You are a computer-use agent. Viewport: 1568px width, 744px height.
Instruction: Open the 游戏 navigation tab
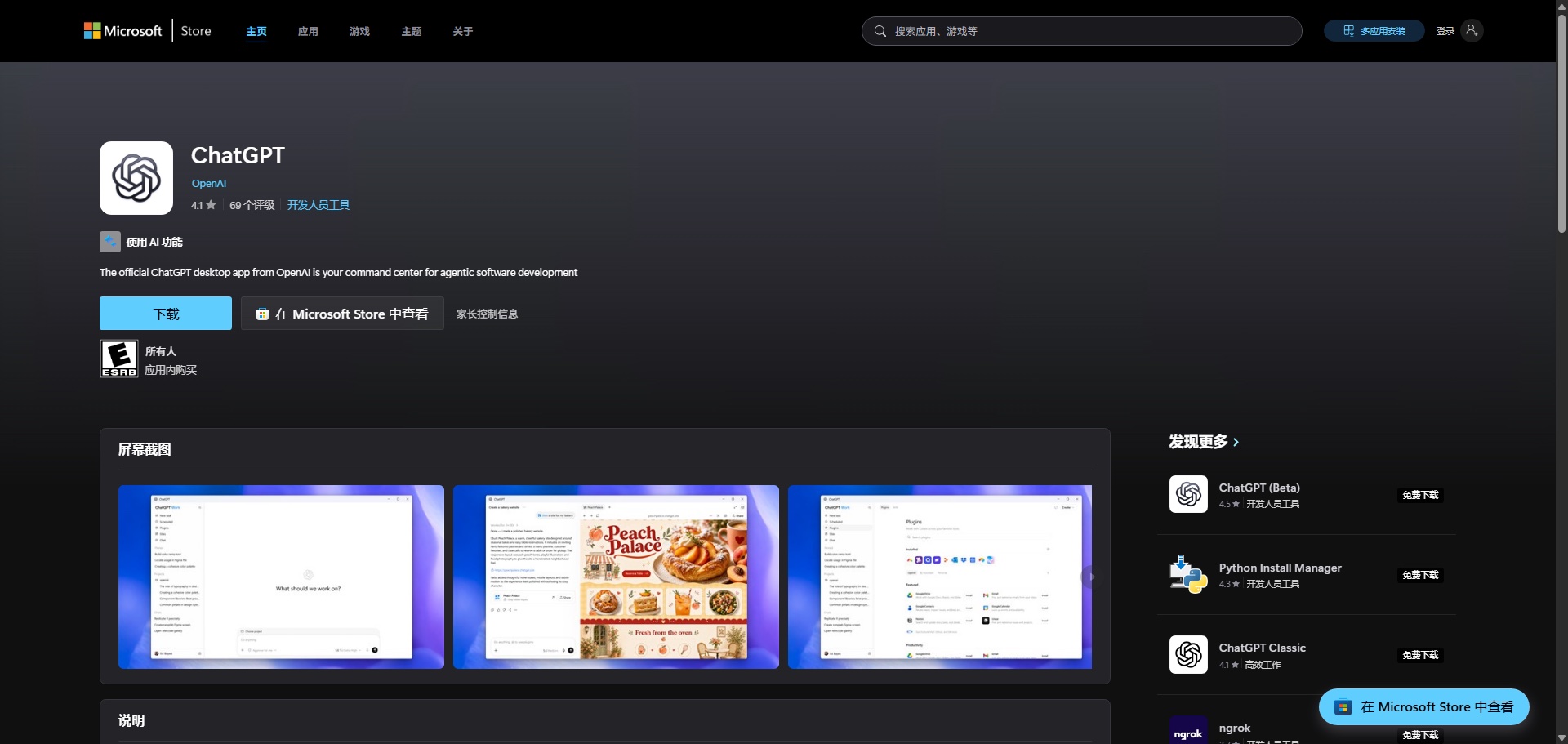pyautogui.click(x=359, y=31)
